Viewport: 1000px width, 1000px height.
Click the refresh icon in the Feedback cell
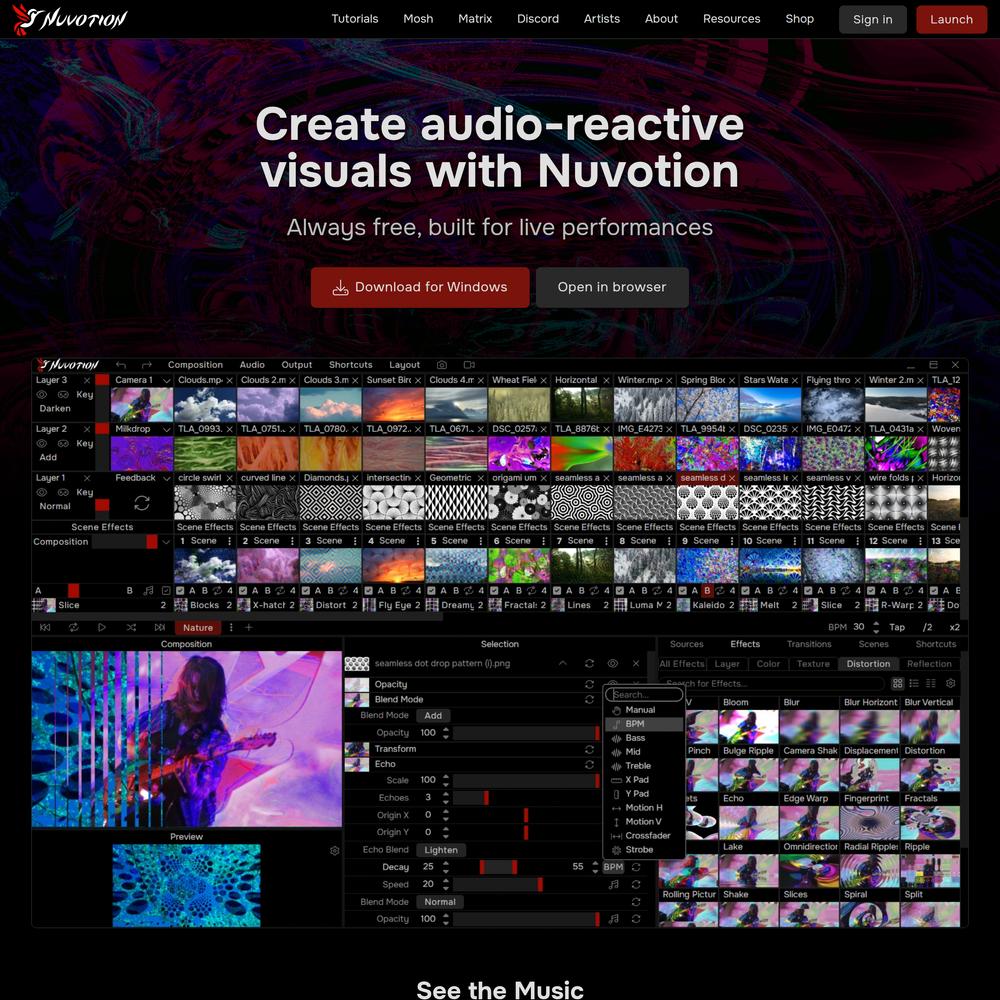coord(142,503)
